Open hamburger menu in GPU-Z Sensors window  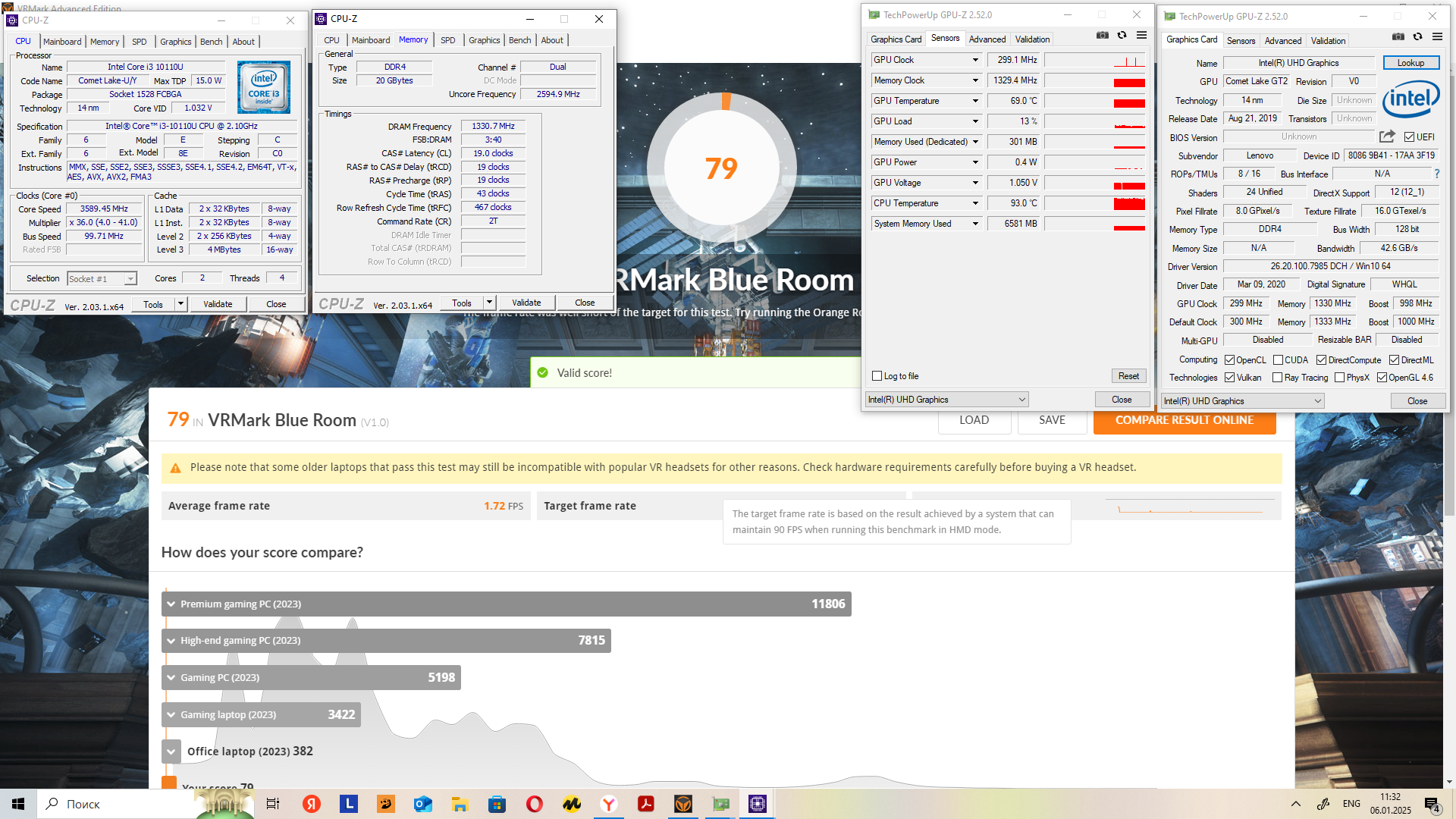click(1141, 35)
